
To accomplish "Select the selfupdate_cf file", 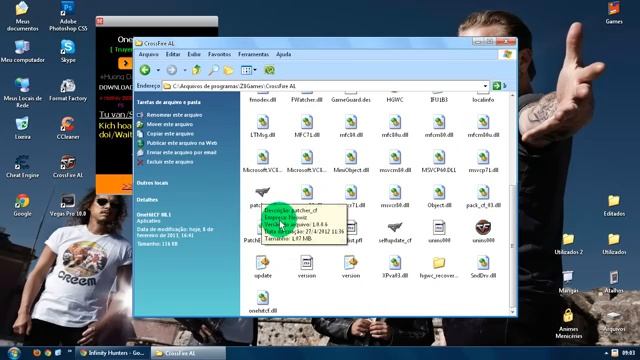I will click(x=395, y=232).
